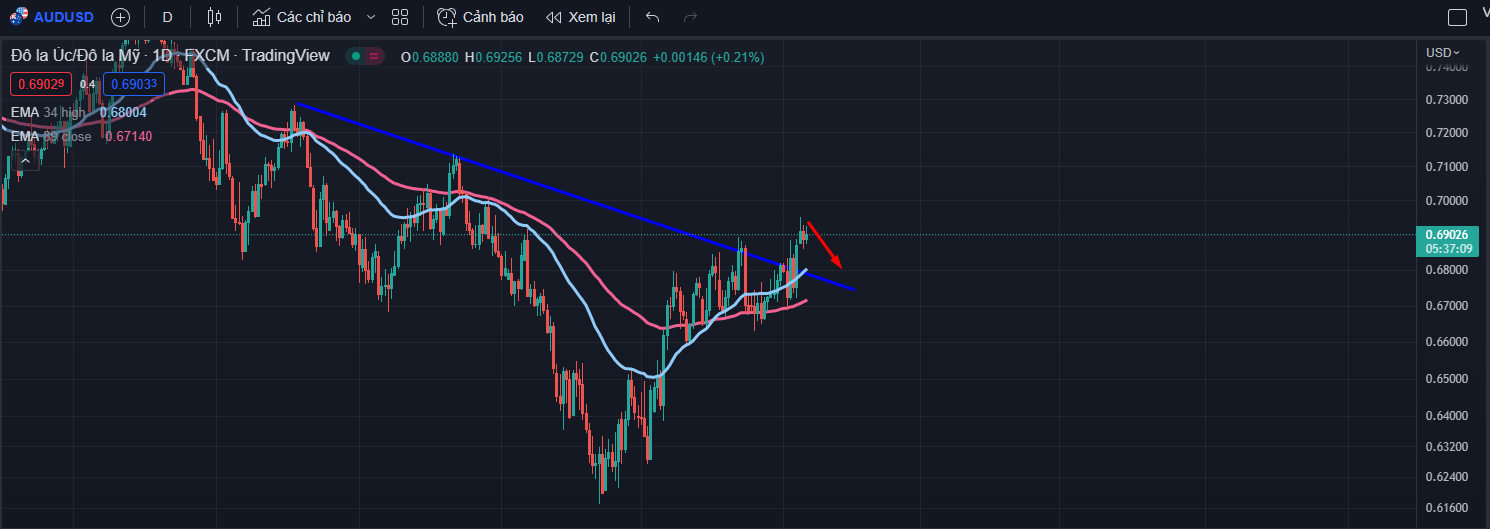Toggle the green market status indicator
The height and width of the screenshot is (529, 1490).
(x=356, y=57)
